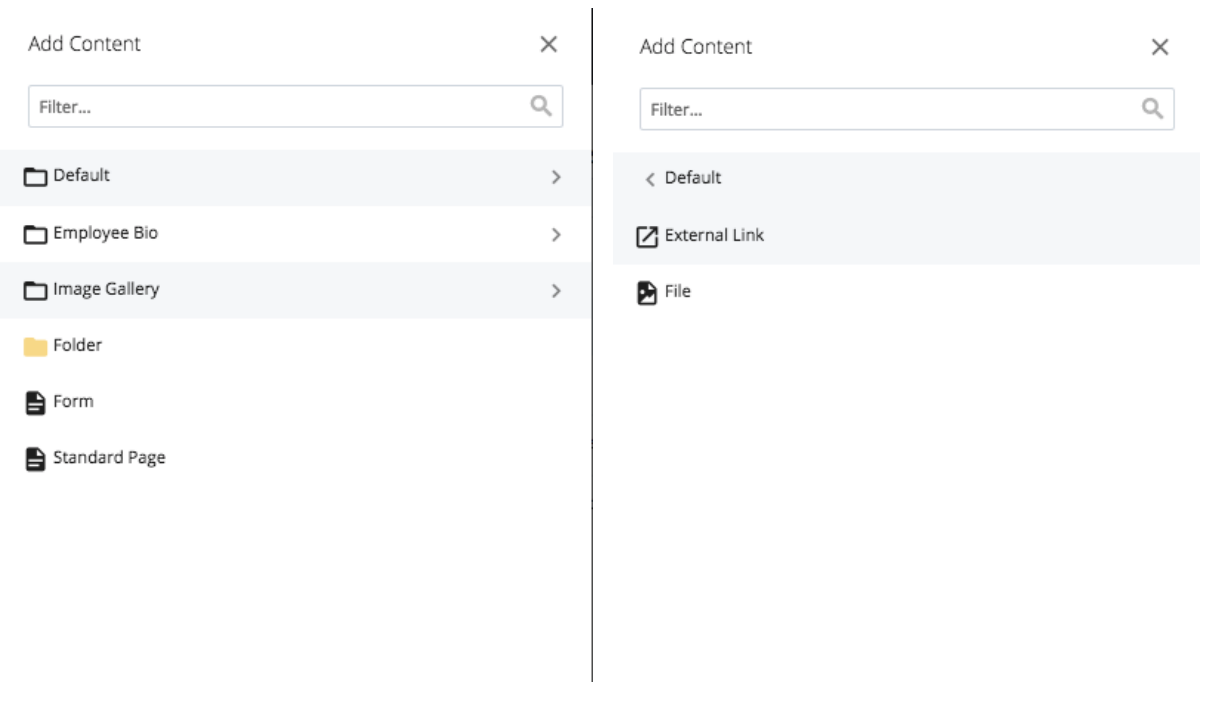Click the External Link icon

click(x=648, y=237)
